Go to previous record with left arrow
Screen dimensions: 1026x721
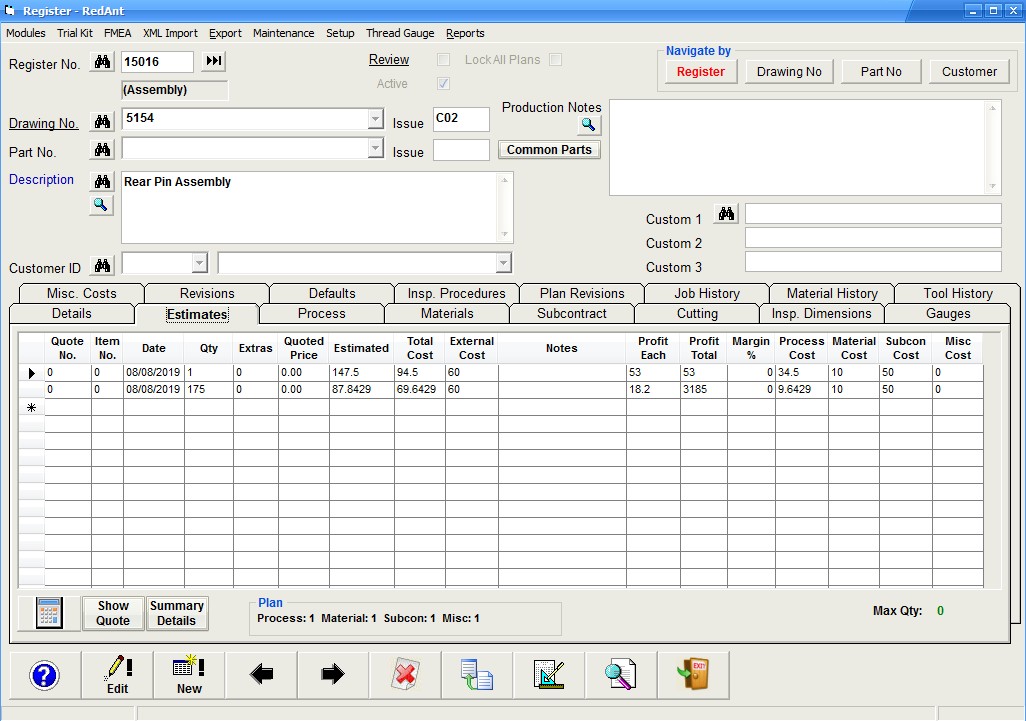(x=261, y=675)
